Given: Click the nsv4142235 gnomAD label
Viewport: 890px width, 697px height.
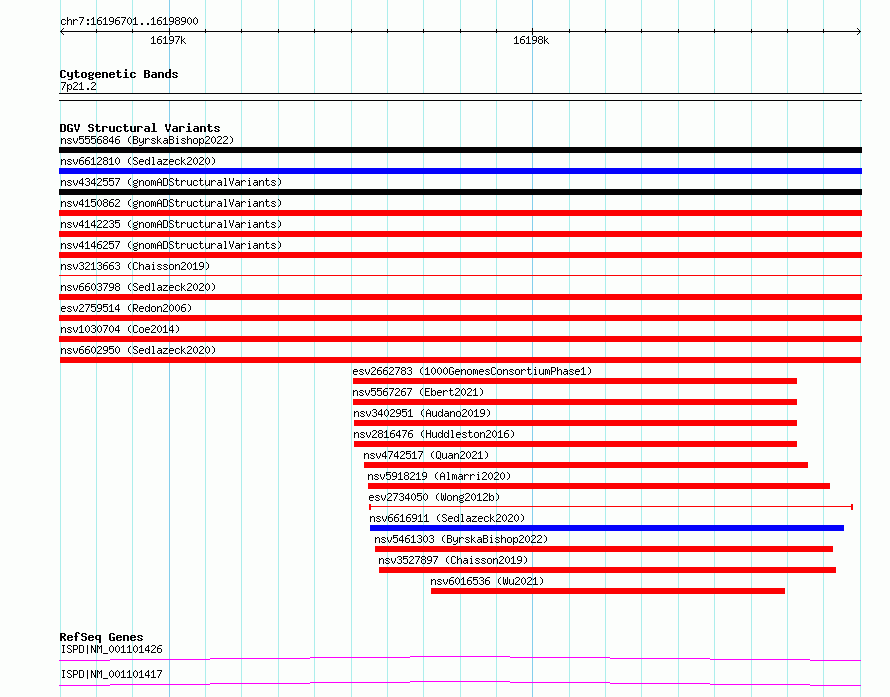Looking at the screenshot, I should (171, 224).
